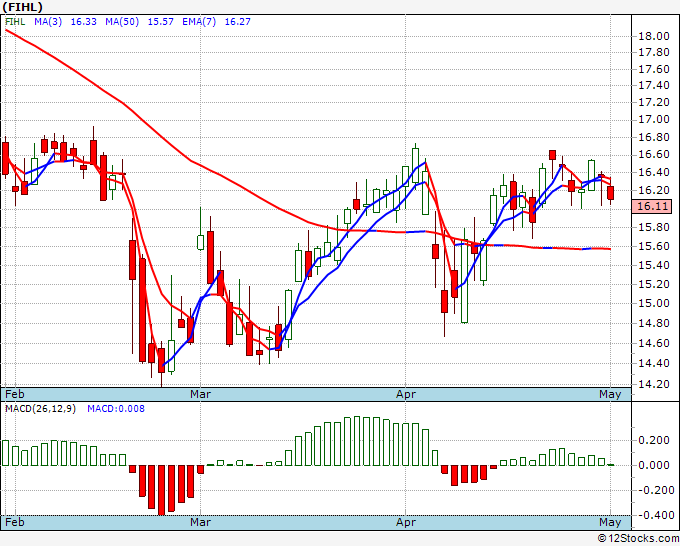Click Apr on the MACD panel axis
The width and height of the screenshot is (680, 546).
[x=406, y=522]
